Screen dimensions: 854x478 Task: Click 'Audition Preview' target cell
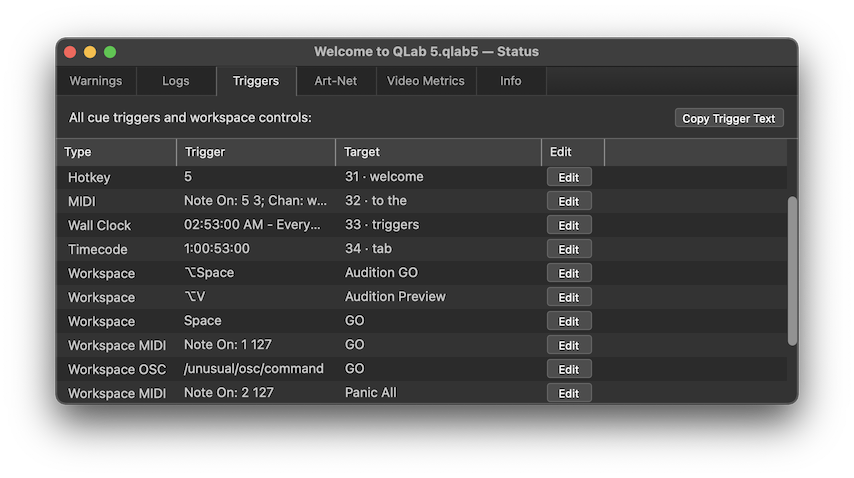[x=395, y=297]
